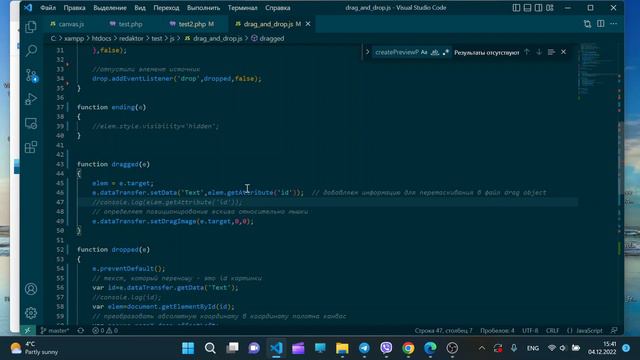Open the Выделение menu

110,8
